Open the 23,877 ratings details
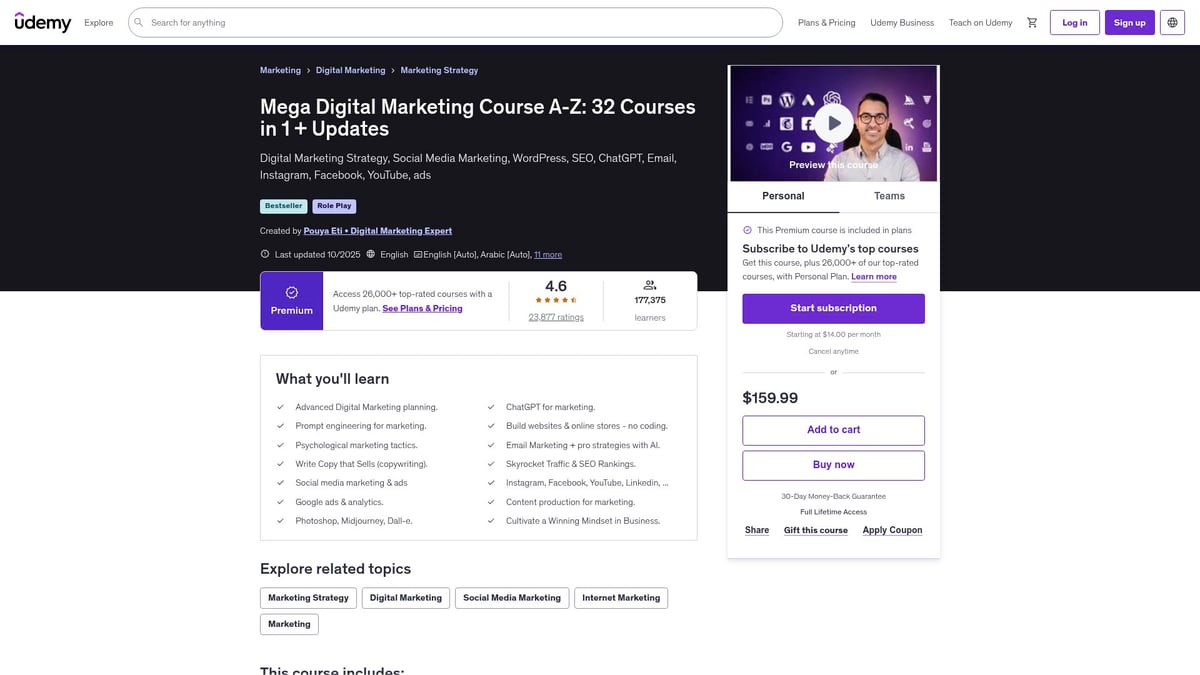The width and height of the screenshot is (1200, 675). [556, 316]
